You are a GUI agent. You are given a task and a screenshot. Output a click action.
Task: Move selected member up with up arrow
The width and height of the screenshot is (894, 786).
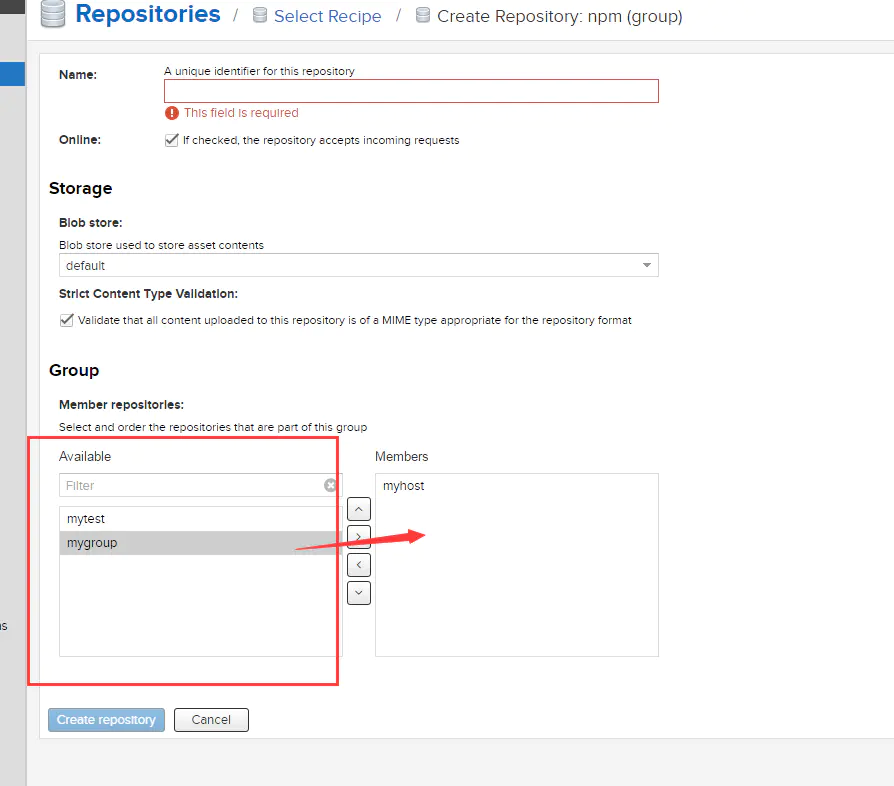tap(358, 508)
